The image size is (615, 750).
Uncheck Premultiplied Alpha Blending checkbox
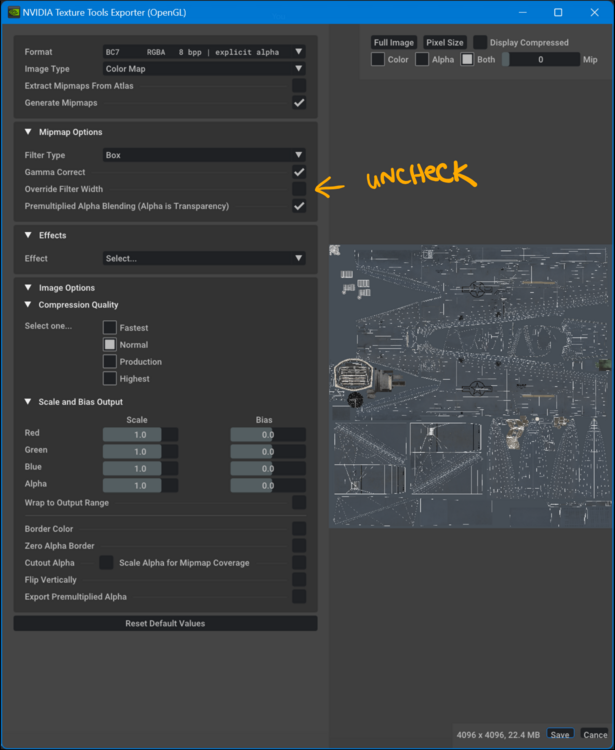[299, 206]
